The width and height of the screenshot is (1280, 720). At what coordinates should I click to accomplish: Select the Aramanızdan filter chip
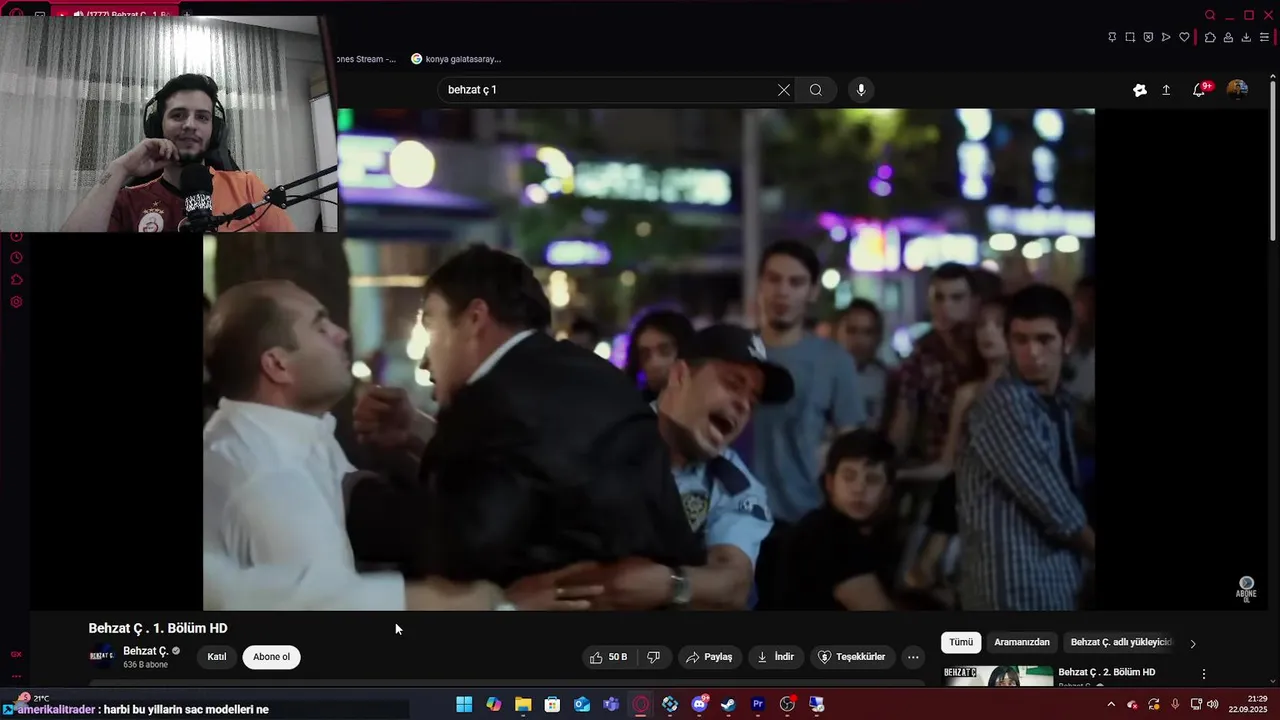point(1022,642)
